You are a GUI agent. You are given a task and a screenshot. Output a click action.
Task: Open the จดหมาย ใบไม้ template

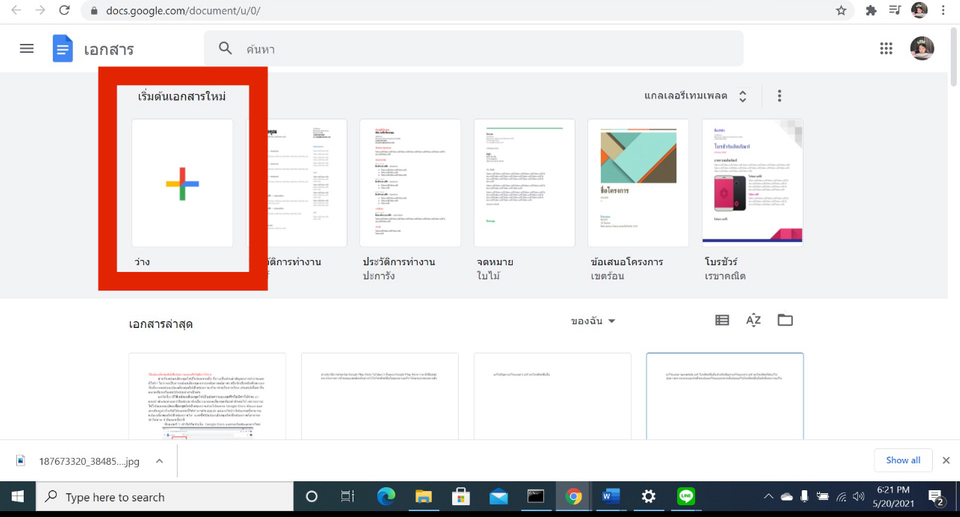(x=525, y=183)
